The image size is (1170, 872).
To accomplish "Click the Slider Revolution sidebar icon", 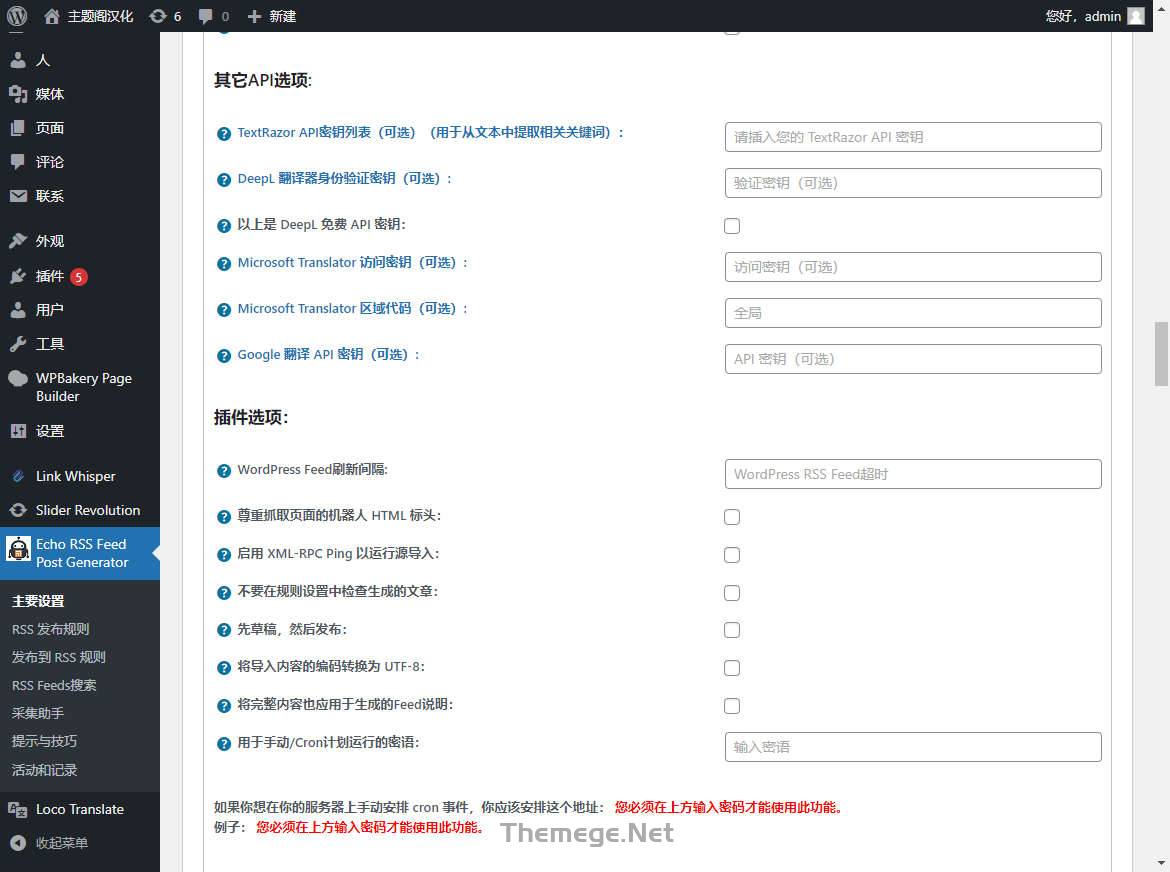I will pos(18,510).
